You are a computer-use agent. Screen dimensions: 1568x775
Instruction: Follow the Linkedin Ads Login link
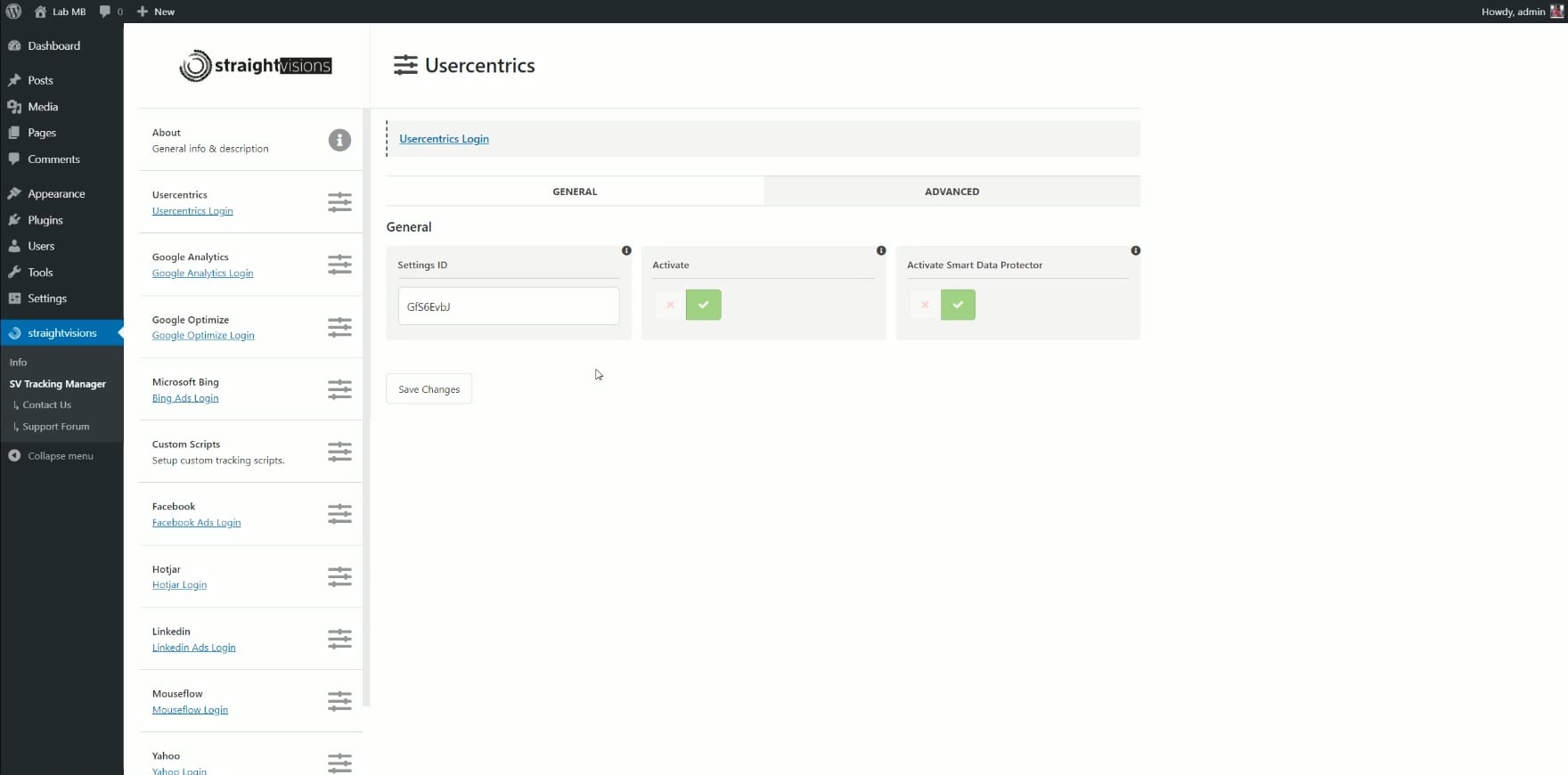[x=193, y=648]
